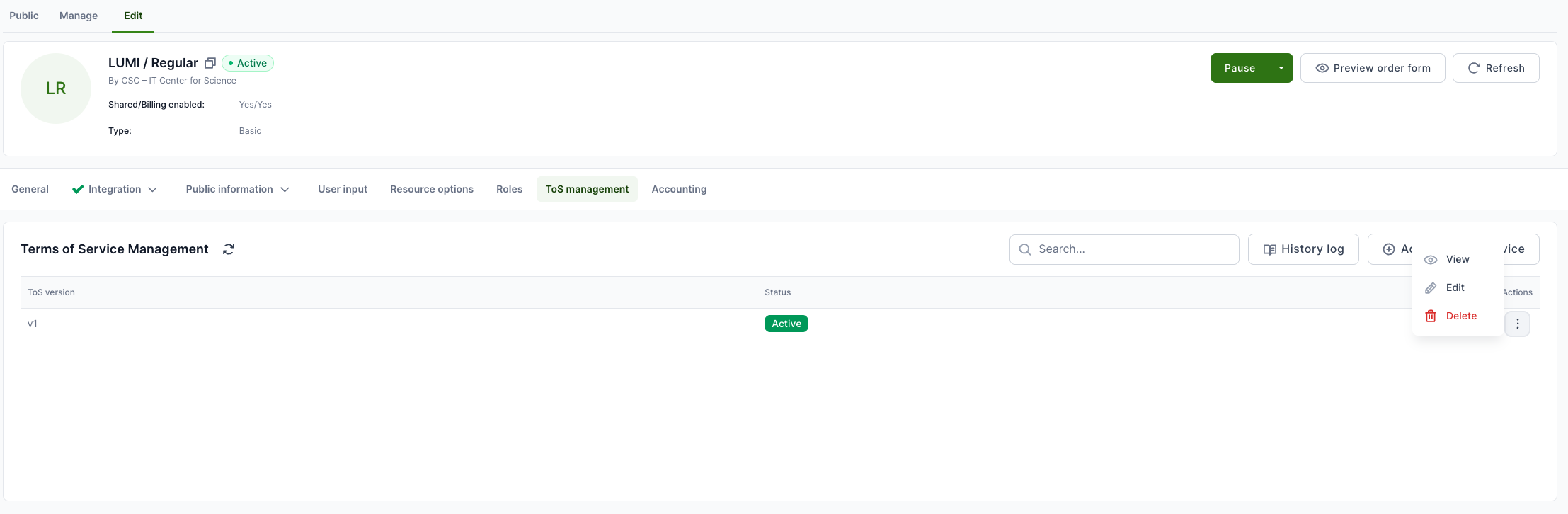The image size is (1568, 514).
Task: Expand the Integration tab chevron
Action: [152, 189]
